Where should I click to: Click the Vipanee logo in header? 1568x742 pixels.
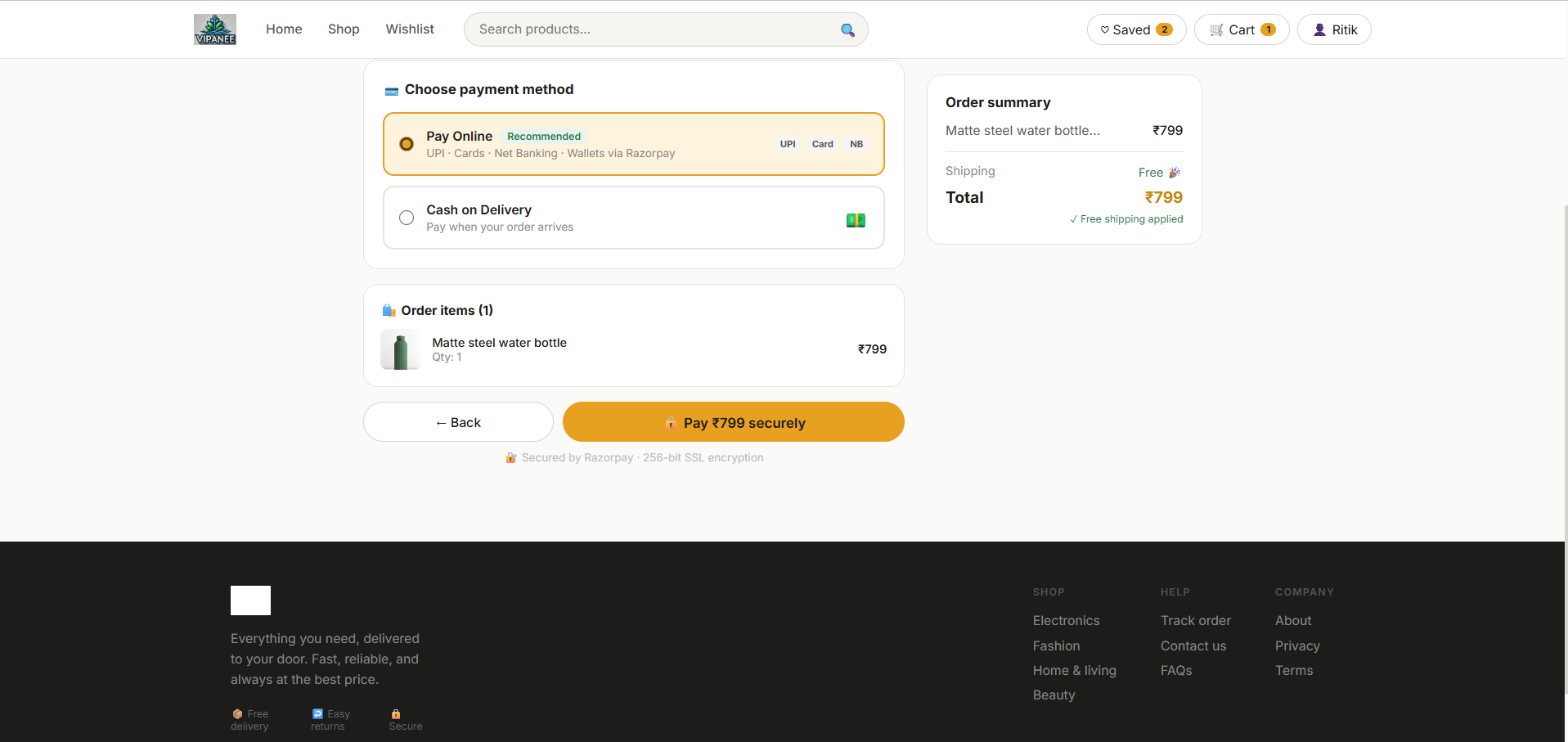215,29
